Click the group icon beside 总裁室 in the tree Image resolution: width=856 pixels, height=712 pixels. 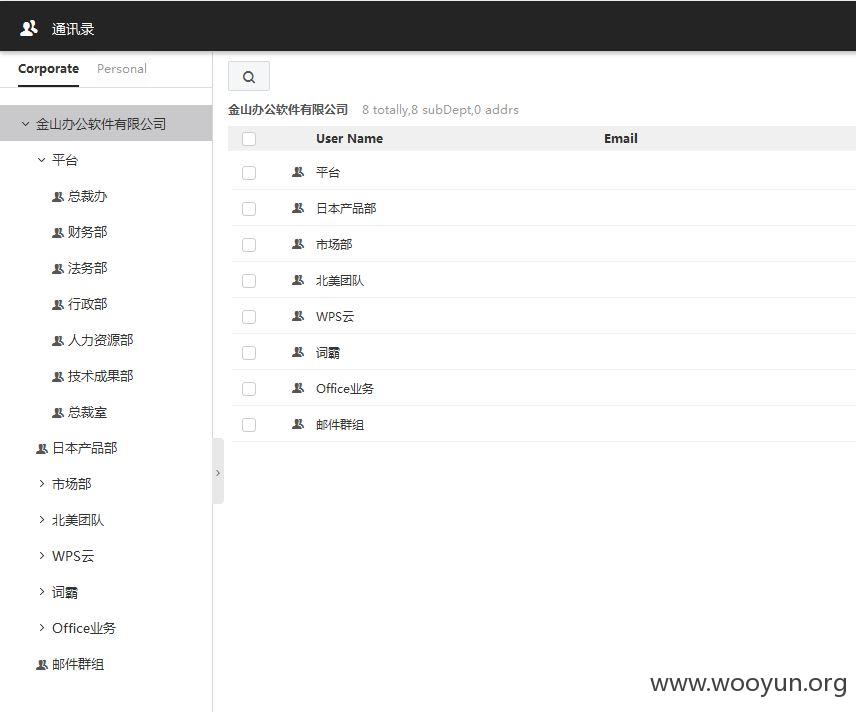click(x=58, y=413)
